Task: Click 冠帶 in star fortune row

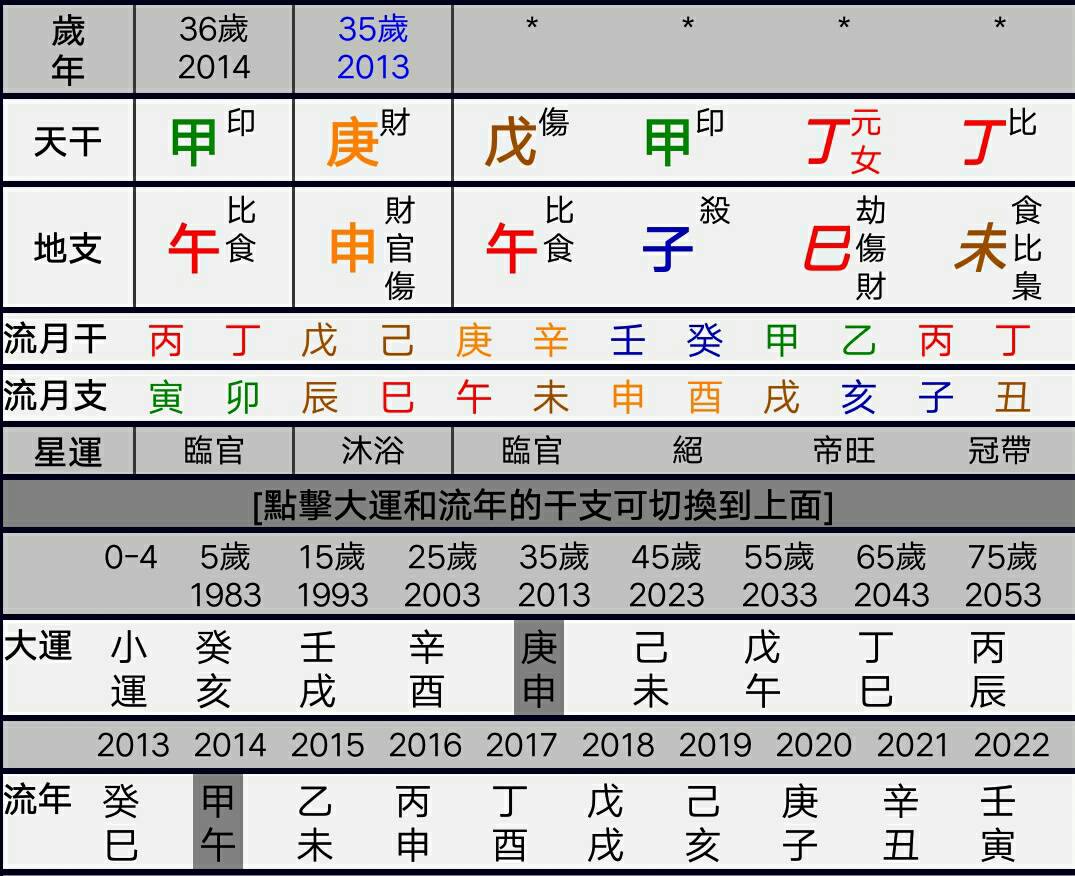Action: 1000,451
